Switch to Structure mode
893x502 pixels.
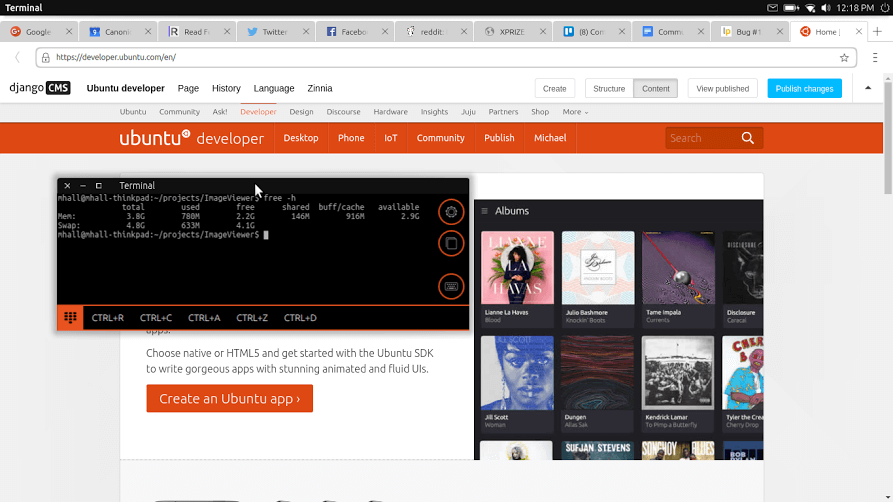pos(609,88)
